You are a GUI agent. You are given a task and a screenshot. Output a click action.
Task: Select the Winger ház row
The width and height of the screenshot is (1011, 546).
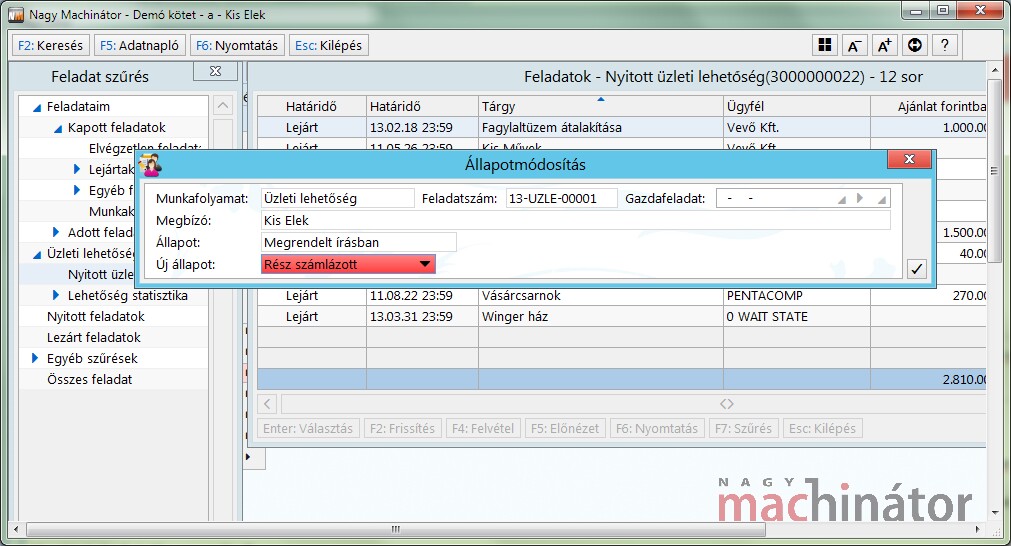point(622,317)
